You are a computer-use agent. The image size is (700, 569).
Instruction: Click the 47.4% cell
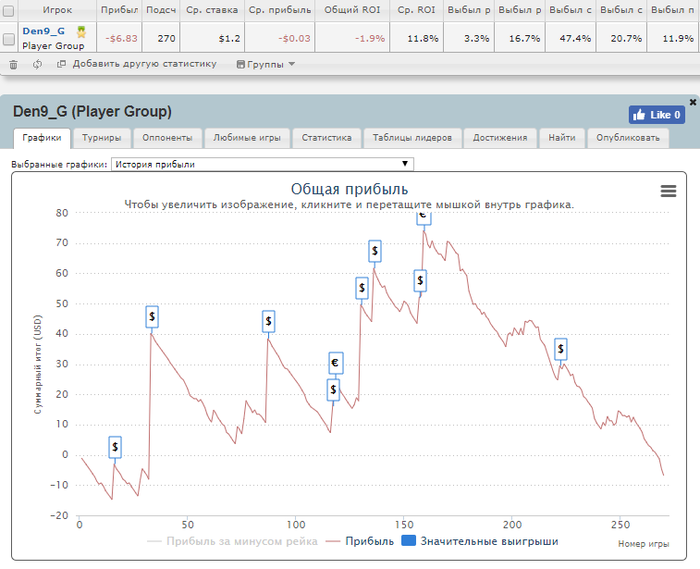(x=570, y=38)
